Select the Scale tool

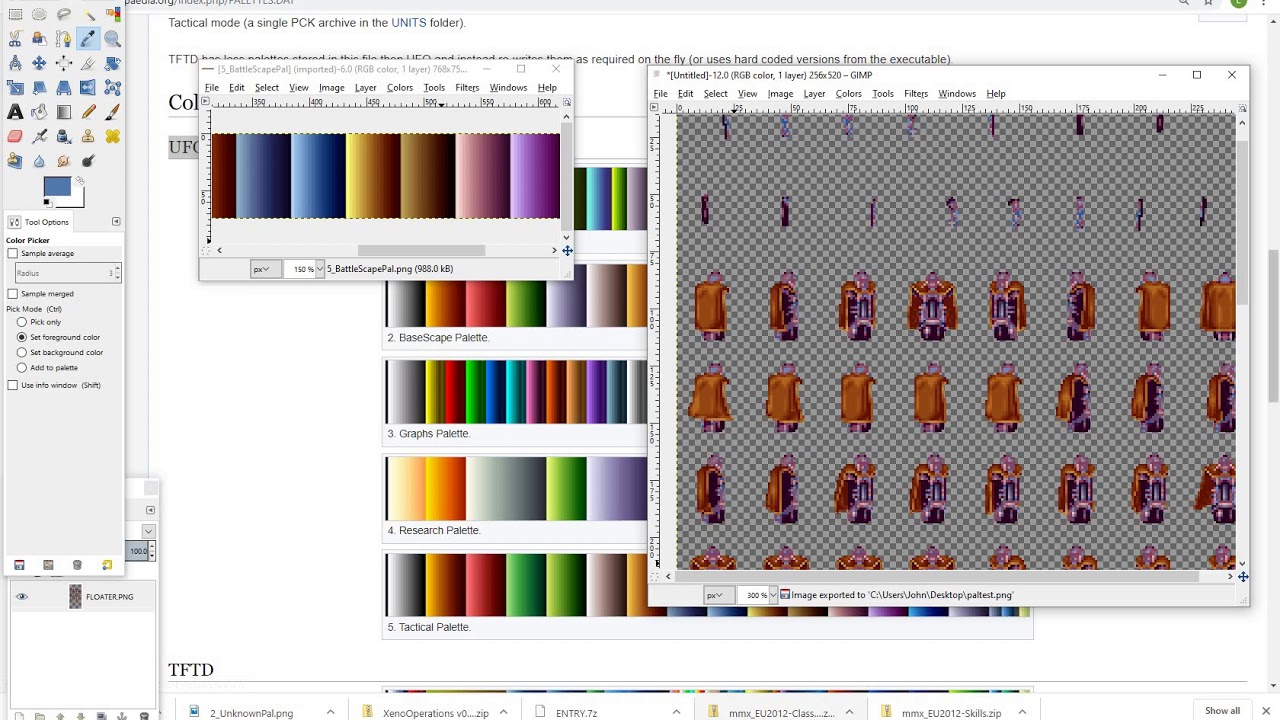15,88
